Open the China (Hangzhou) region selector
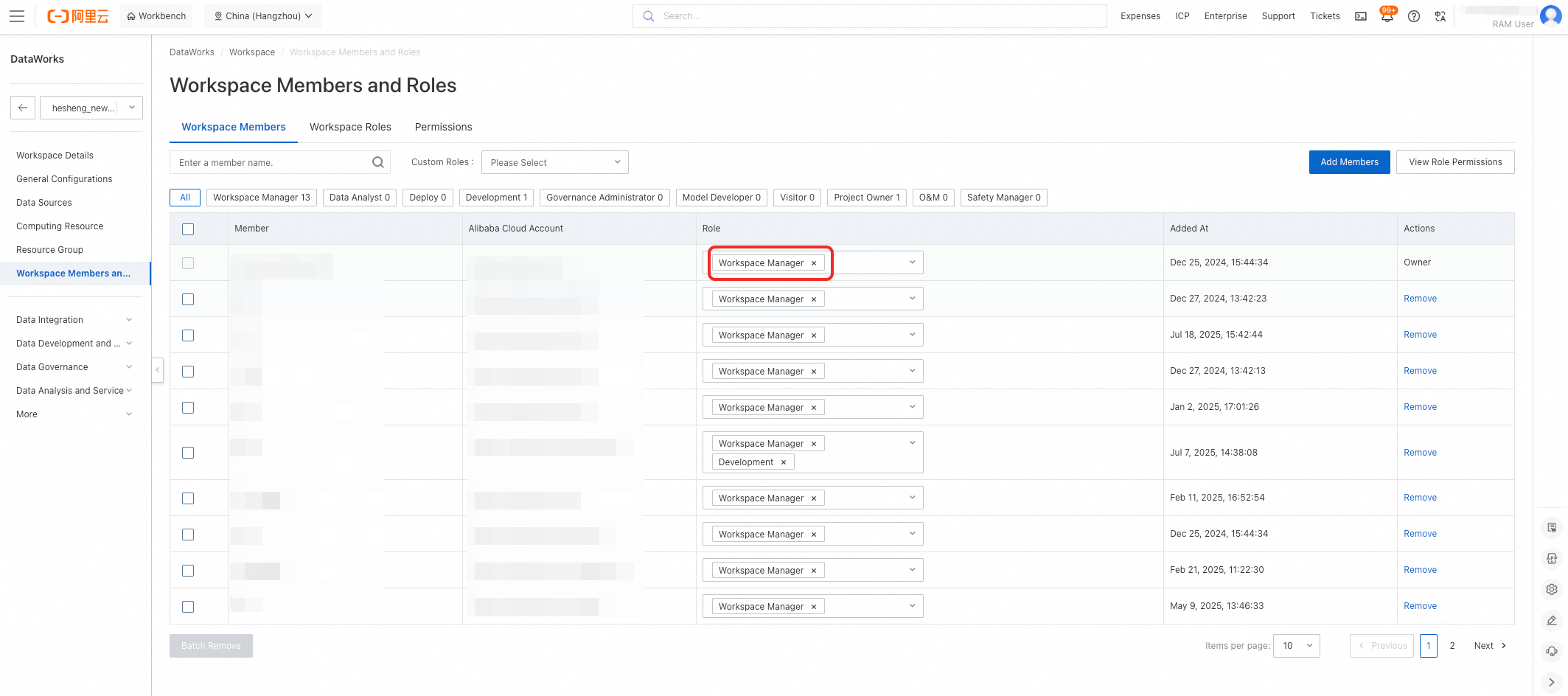This screenshot has width=1568, height=696. 263,16
